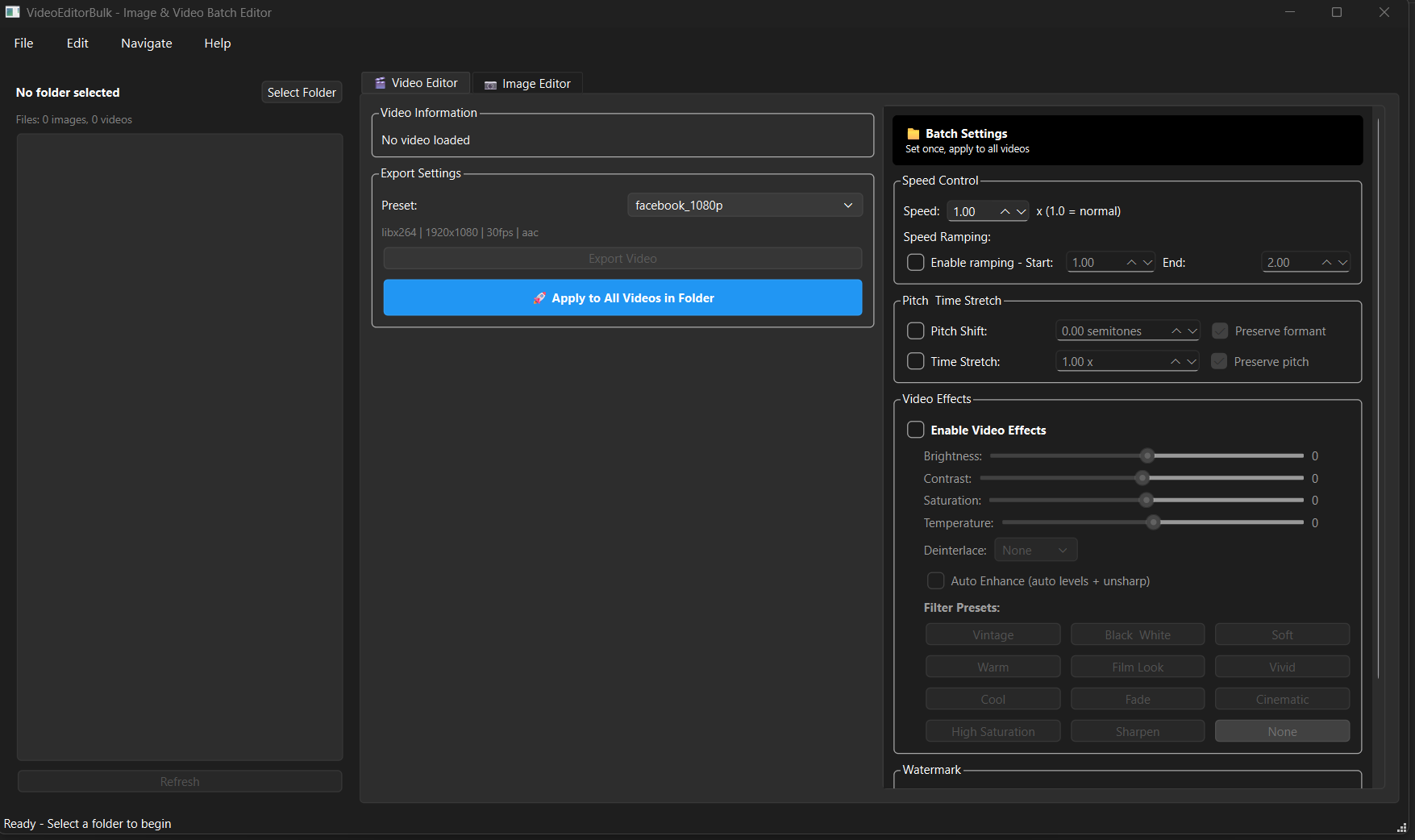Toggle the Pitch Shift checkbox
This screenshot has width=1415, height=840.
click(916, 331)
